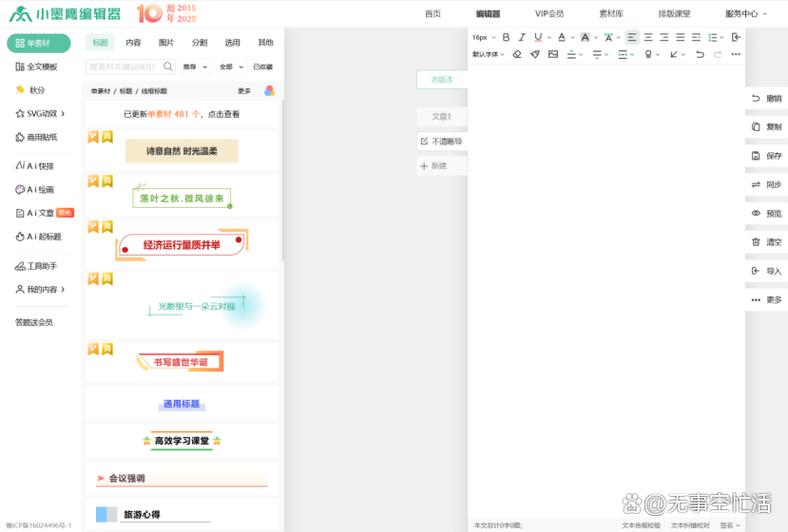The height and width of the screenshot is (532, 788).
Task: Open 素材库 in top navigation
Action: [611, 14]
